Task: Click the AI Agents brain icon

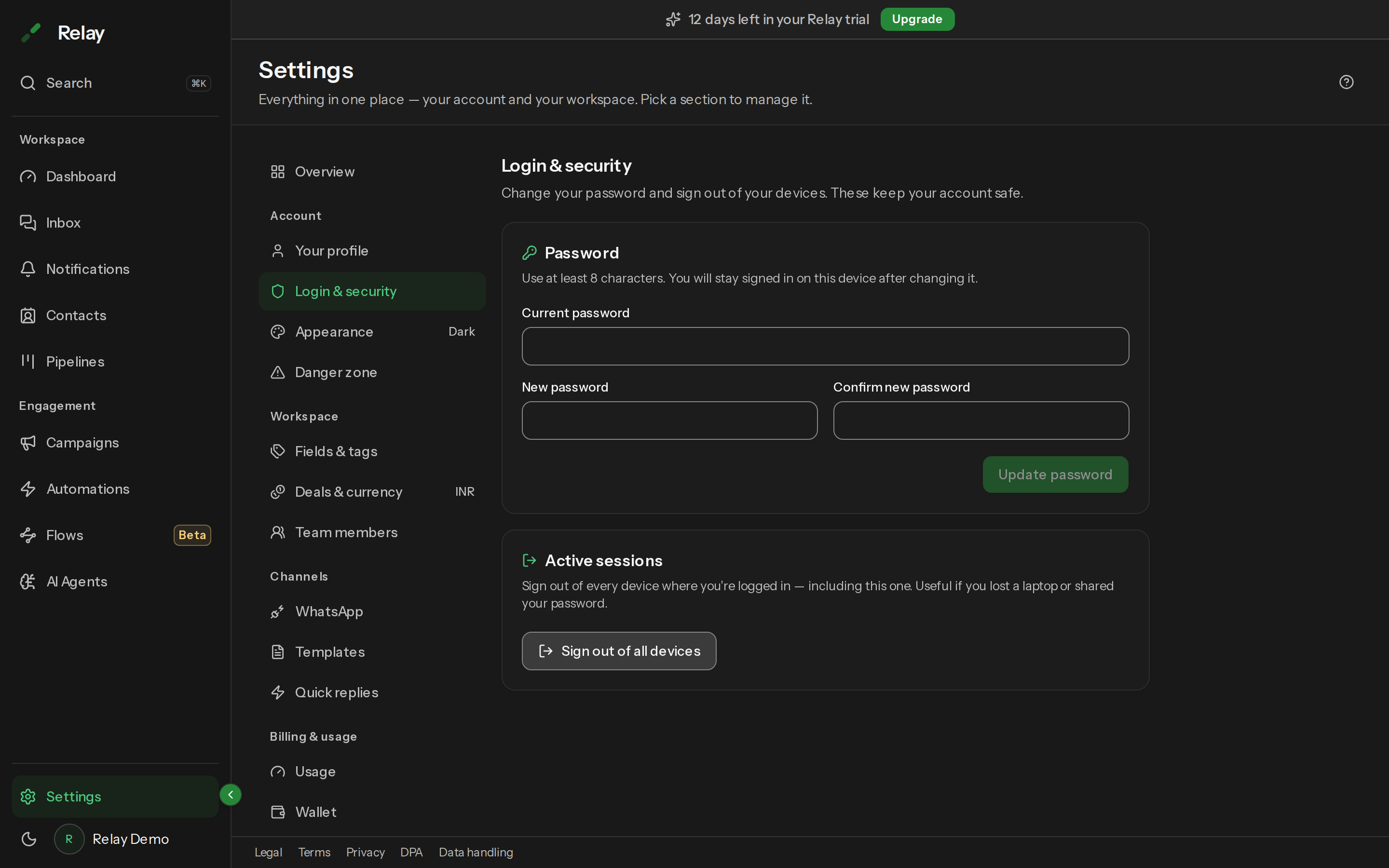Action: pyautogui.click(x=27, y=582)
